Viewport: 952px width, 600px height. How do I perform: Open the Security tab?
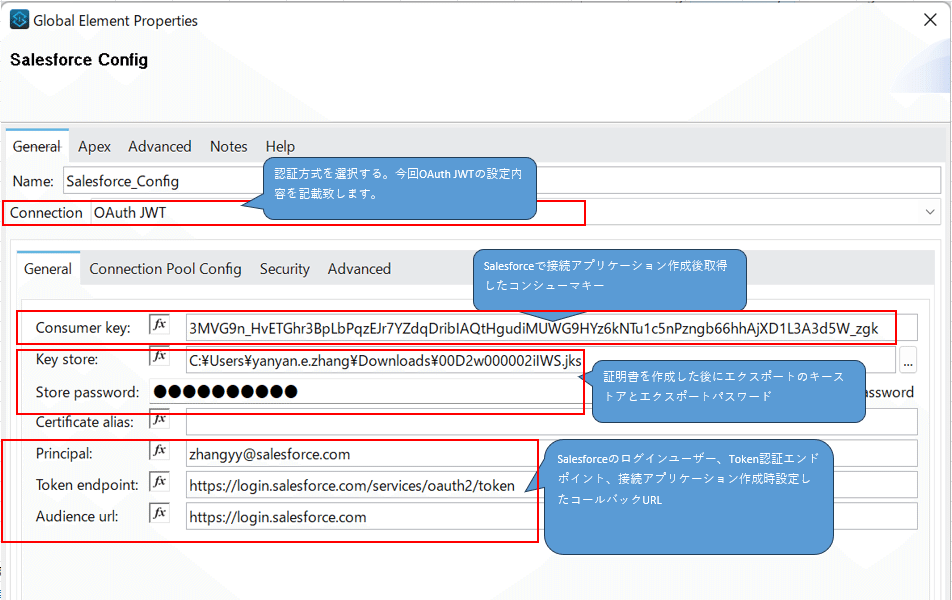point(284,268)
